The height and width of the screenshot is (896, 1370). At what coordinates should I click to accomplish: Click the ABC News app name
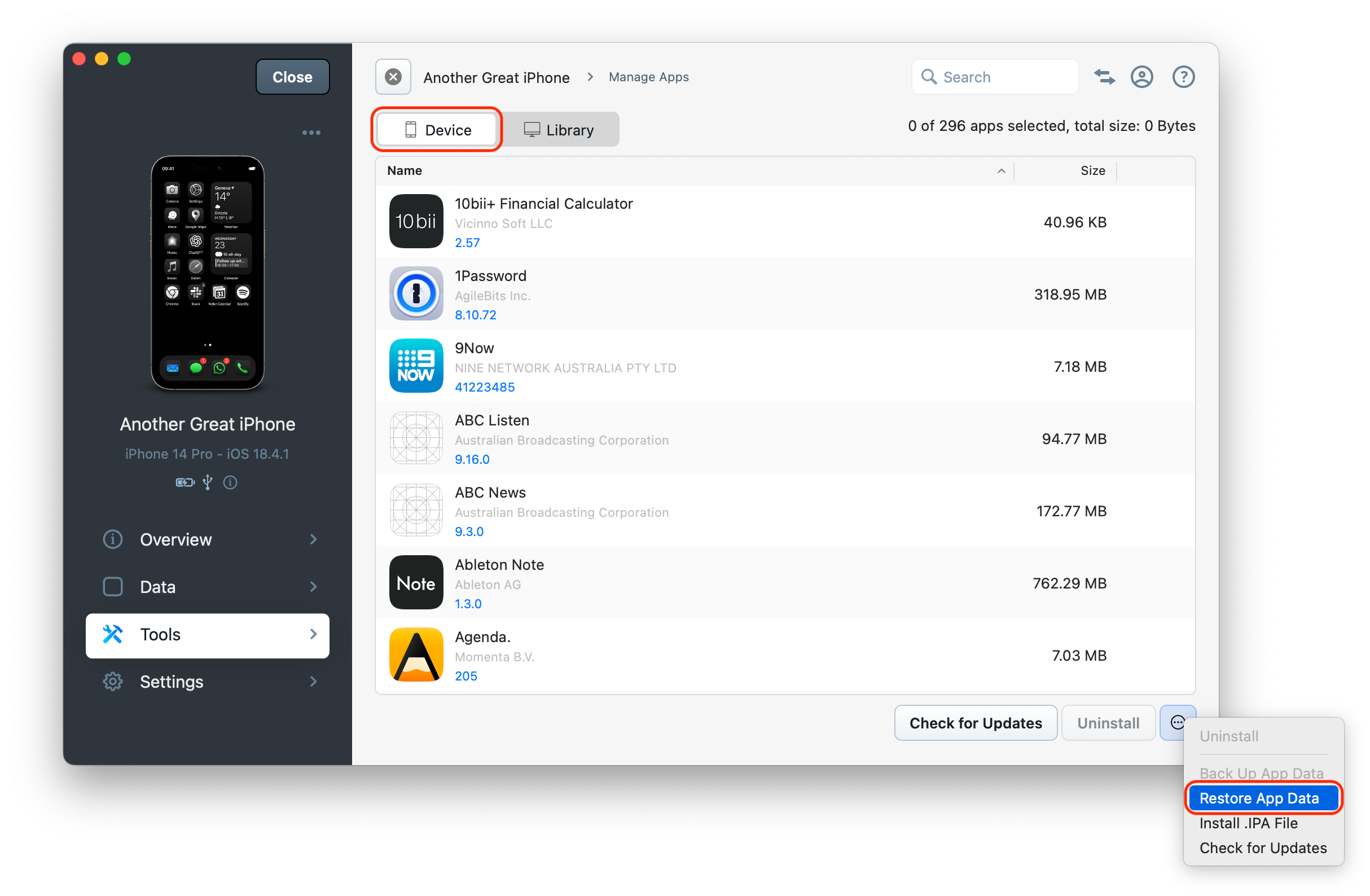tap(490, 493)
